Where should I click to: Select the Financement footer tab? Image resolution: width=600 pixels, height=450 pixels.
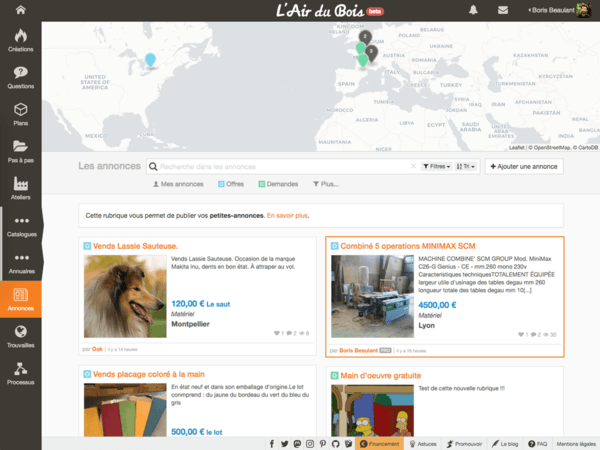coord(379,443)
